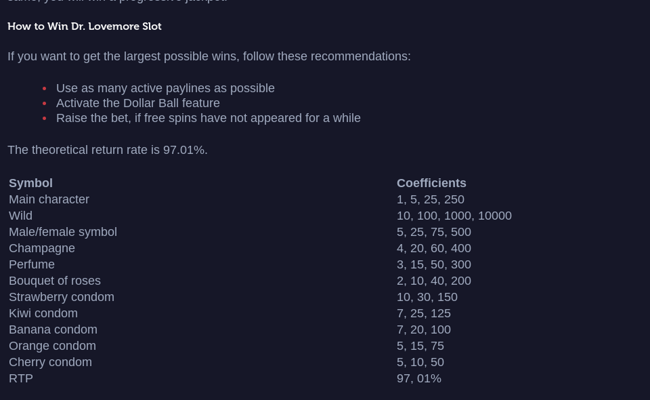
Task: Click the theoretical return rate 97.01% sentence
Action: 107,150
